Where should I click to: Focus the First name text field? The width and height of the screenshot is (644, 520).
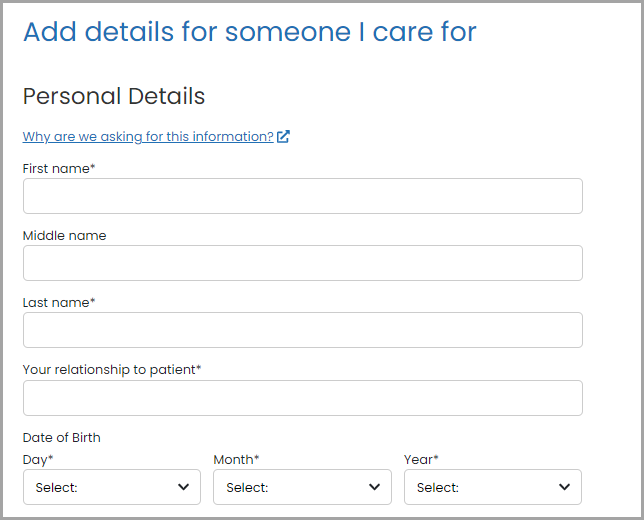pos(302,196)
